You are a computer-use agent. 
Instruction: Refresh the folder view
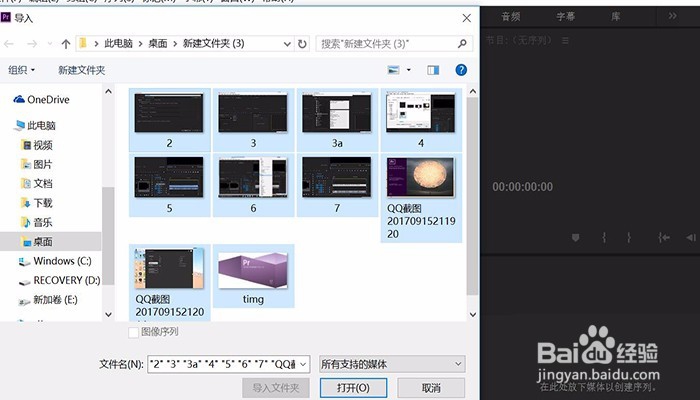tap(302, 44)
